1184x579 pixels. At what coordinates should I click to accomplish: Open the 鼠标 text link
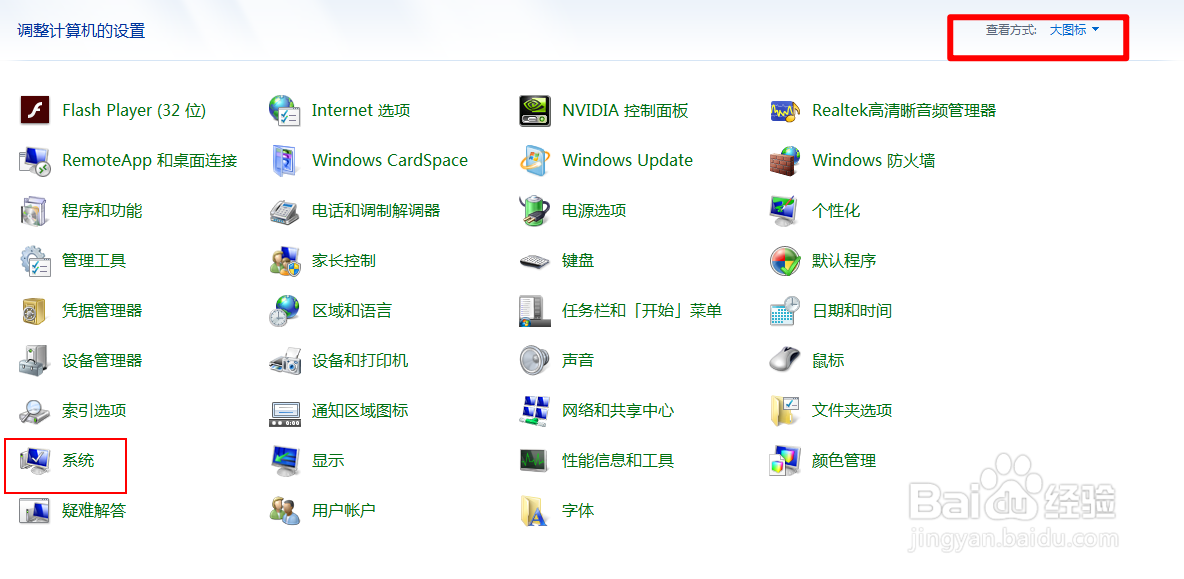[828, 360]
